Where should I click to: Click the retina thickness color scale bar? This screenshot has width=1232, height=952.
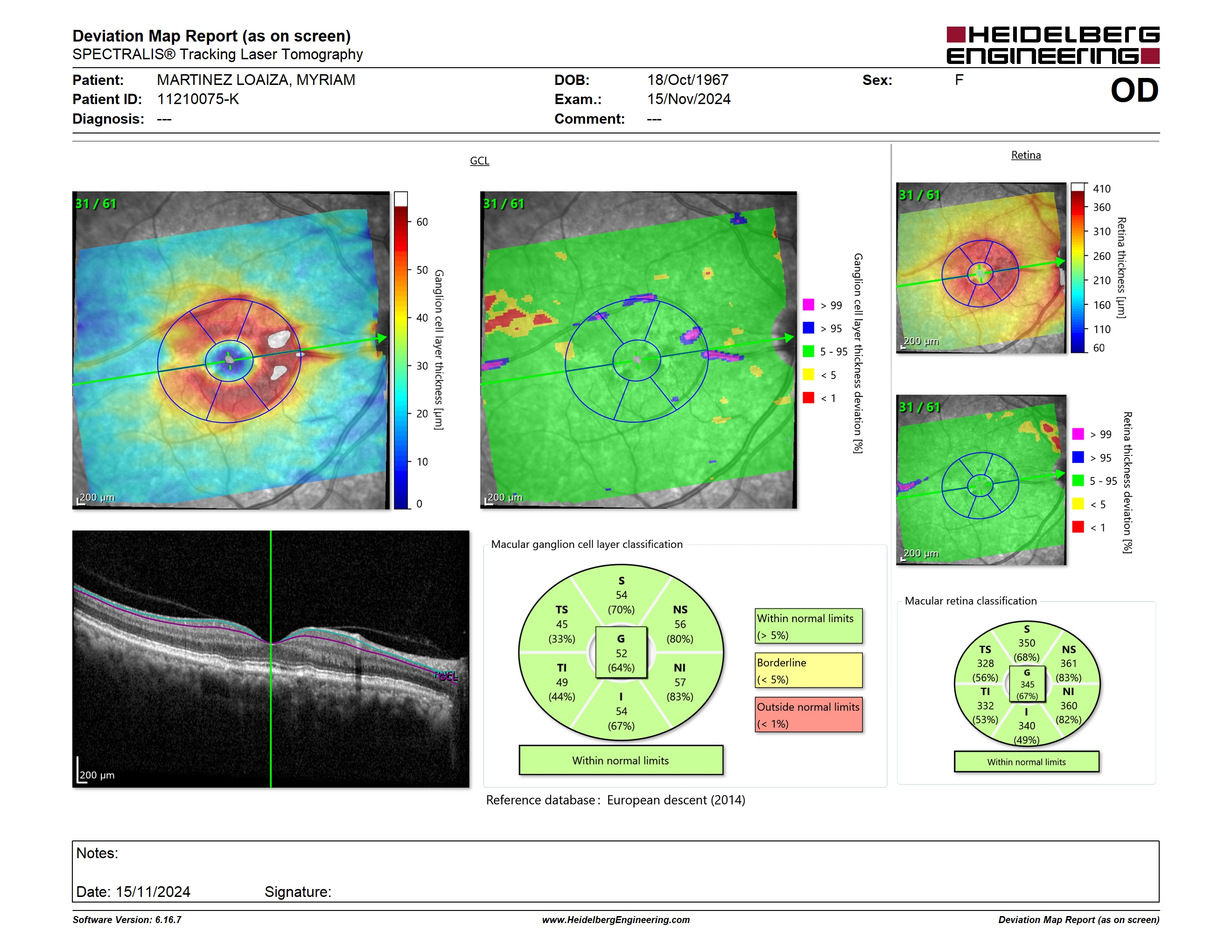pyautogui.click(x=1078, y=268)
